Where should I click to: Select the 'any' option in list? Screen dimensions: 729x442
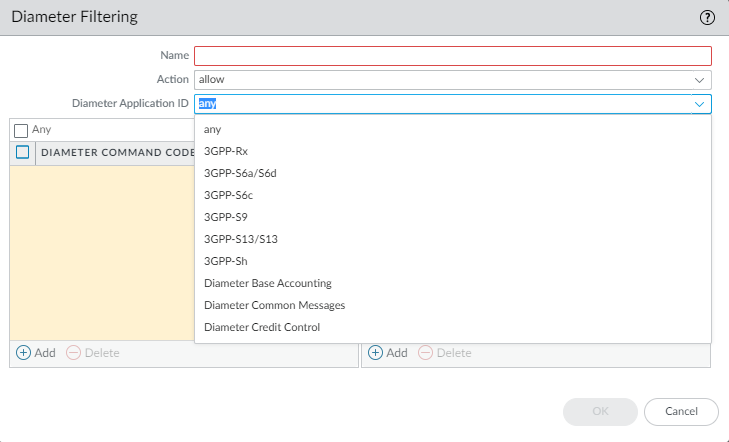[212, 129]
